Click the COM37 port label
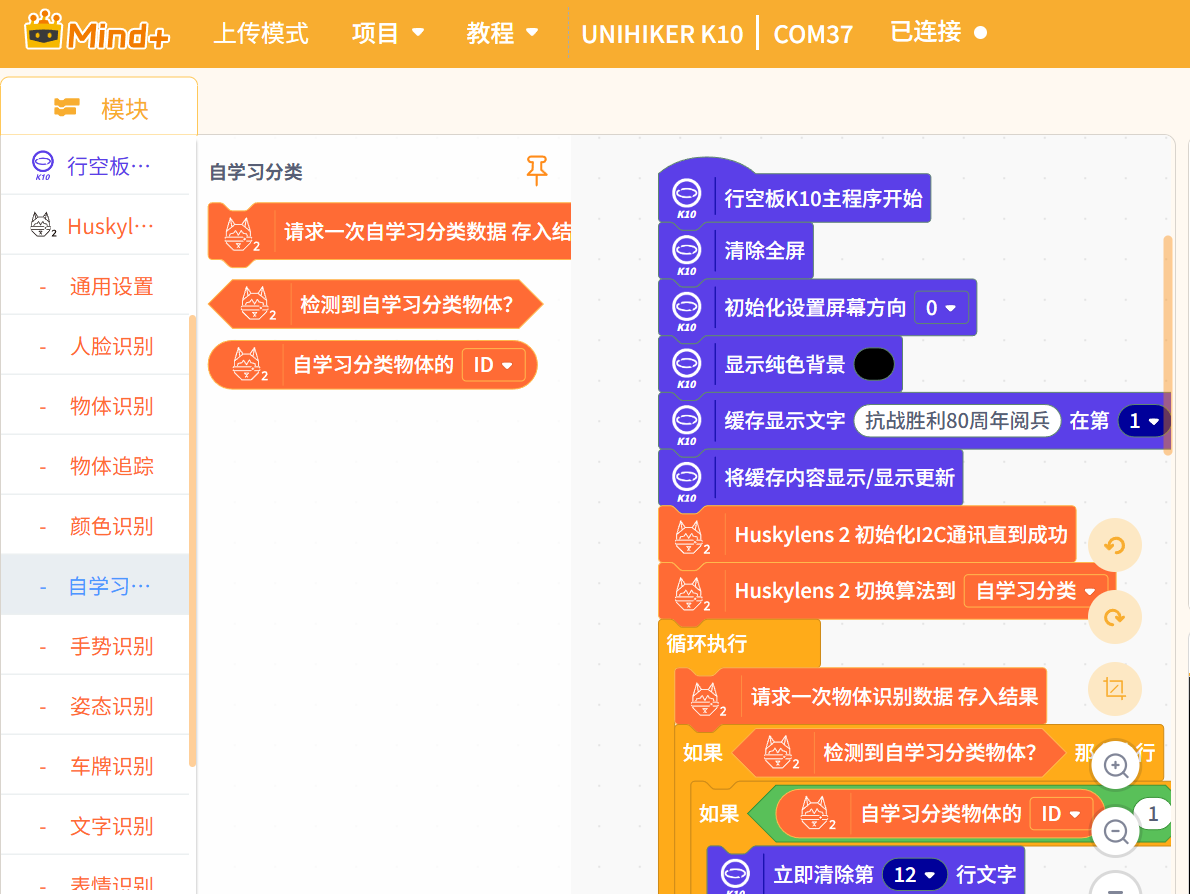The image size is (1190, 894). (x=813, y=34)
